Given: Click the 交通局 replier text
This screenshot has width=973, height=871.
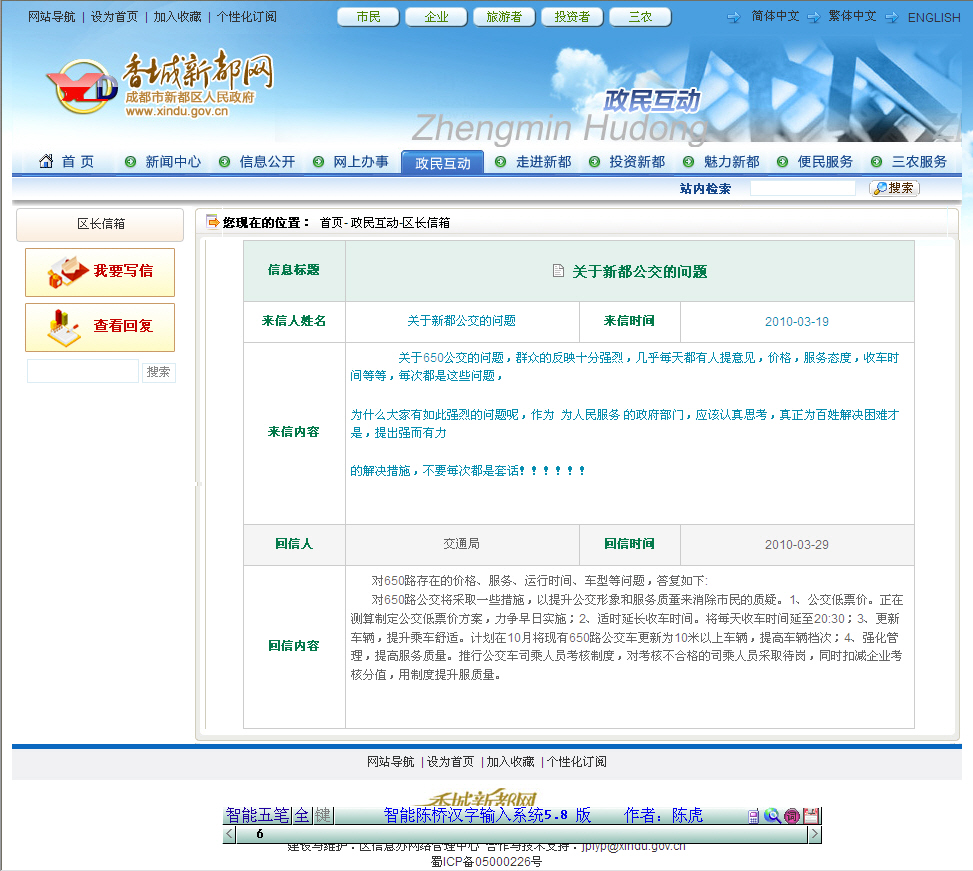Looking at the screenshot, I should point(461,544).
